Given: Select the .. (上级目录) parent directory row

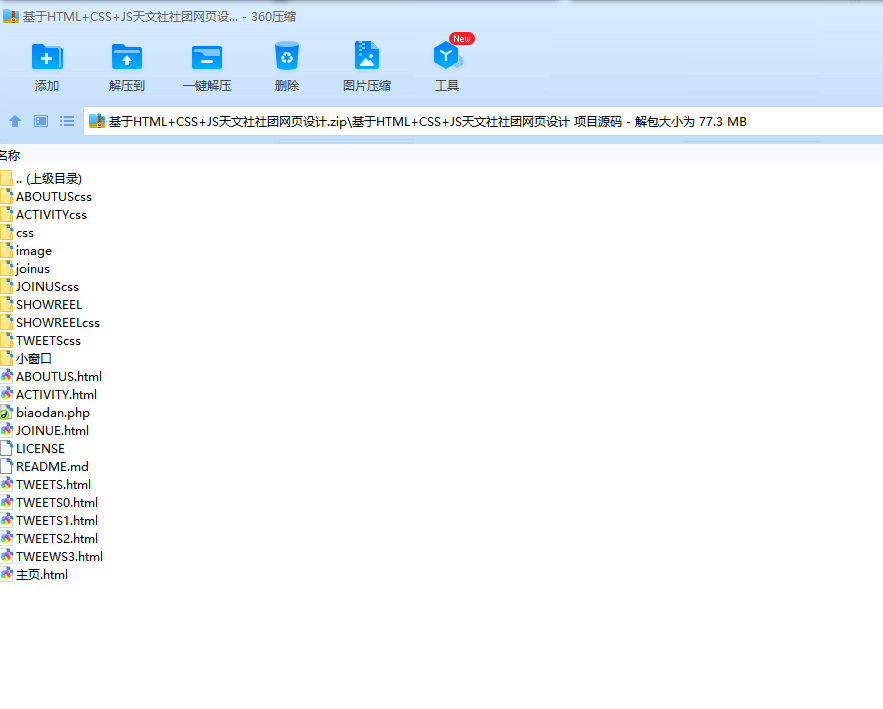Looking at the screenshot, I should tap(42, 179).
